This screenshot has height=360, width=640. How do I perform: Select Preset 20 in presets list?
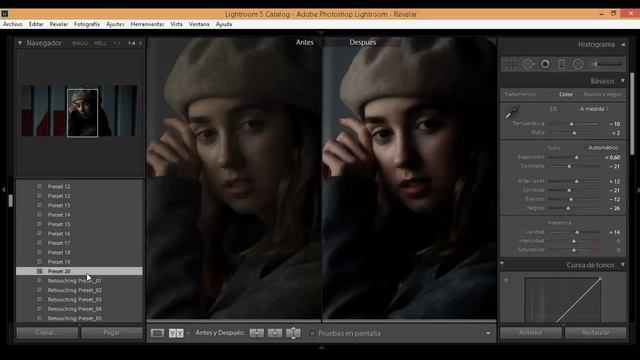click(79, 271)
